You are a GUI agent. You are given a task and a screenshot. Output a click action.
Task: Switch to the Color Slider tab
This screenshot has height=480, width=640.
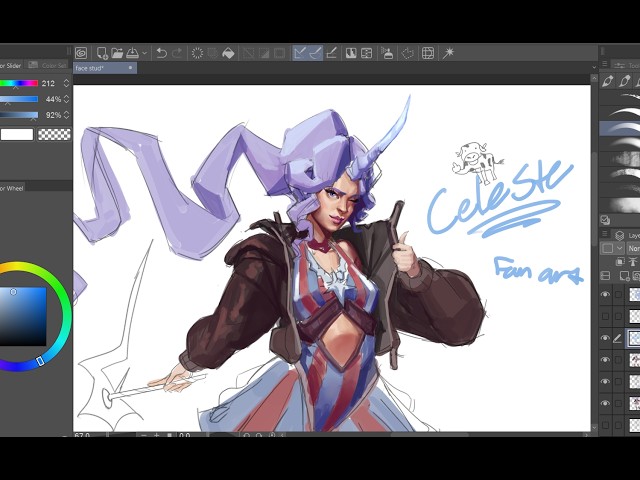tap(11, 65)
